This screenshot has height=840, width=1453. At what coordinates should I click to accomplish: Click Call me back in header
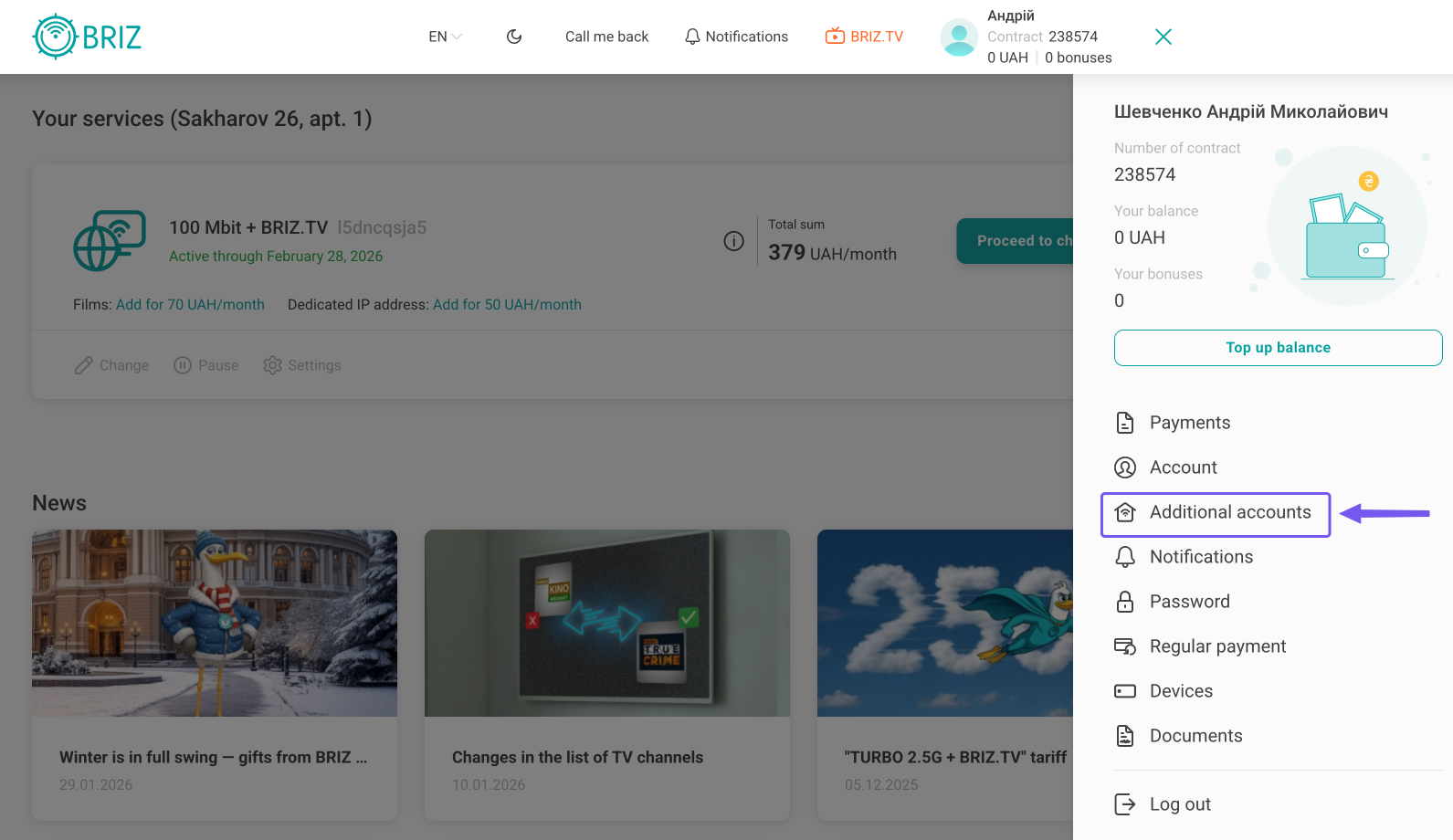point(606,37)
